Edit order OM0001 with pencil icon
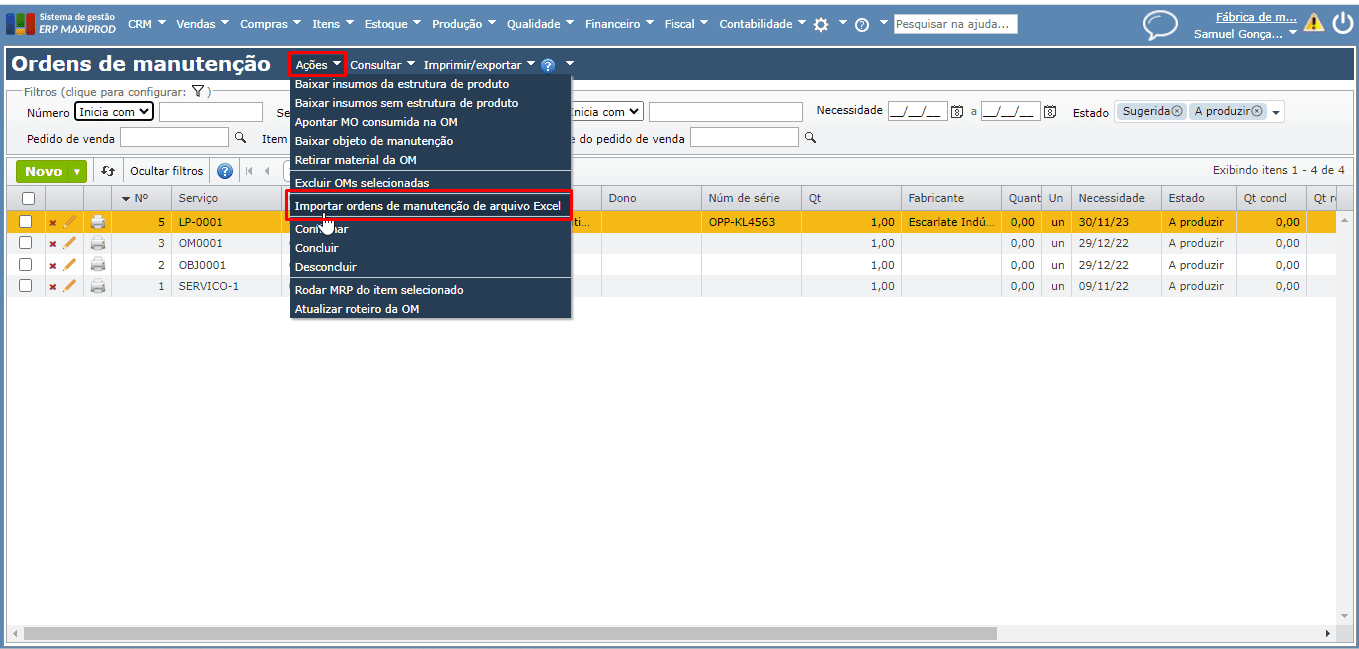Viewport: 1359px width, 649px height. 69,243
